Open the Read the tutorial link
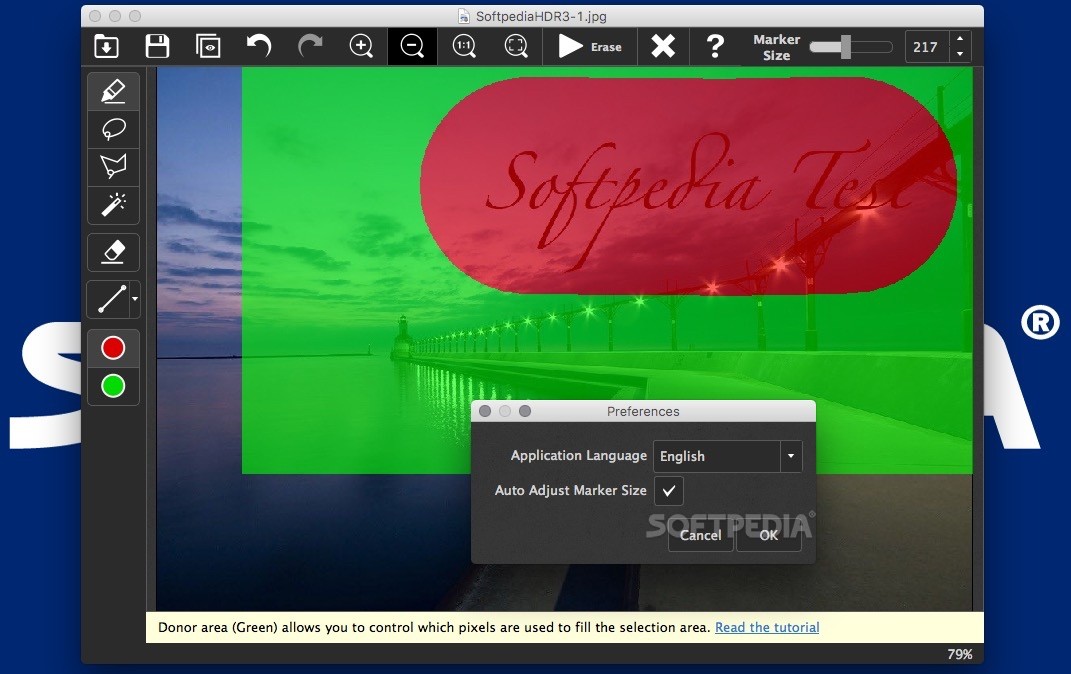 [x=767, y=627]
